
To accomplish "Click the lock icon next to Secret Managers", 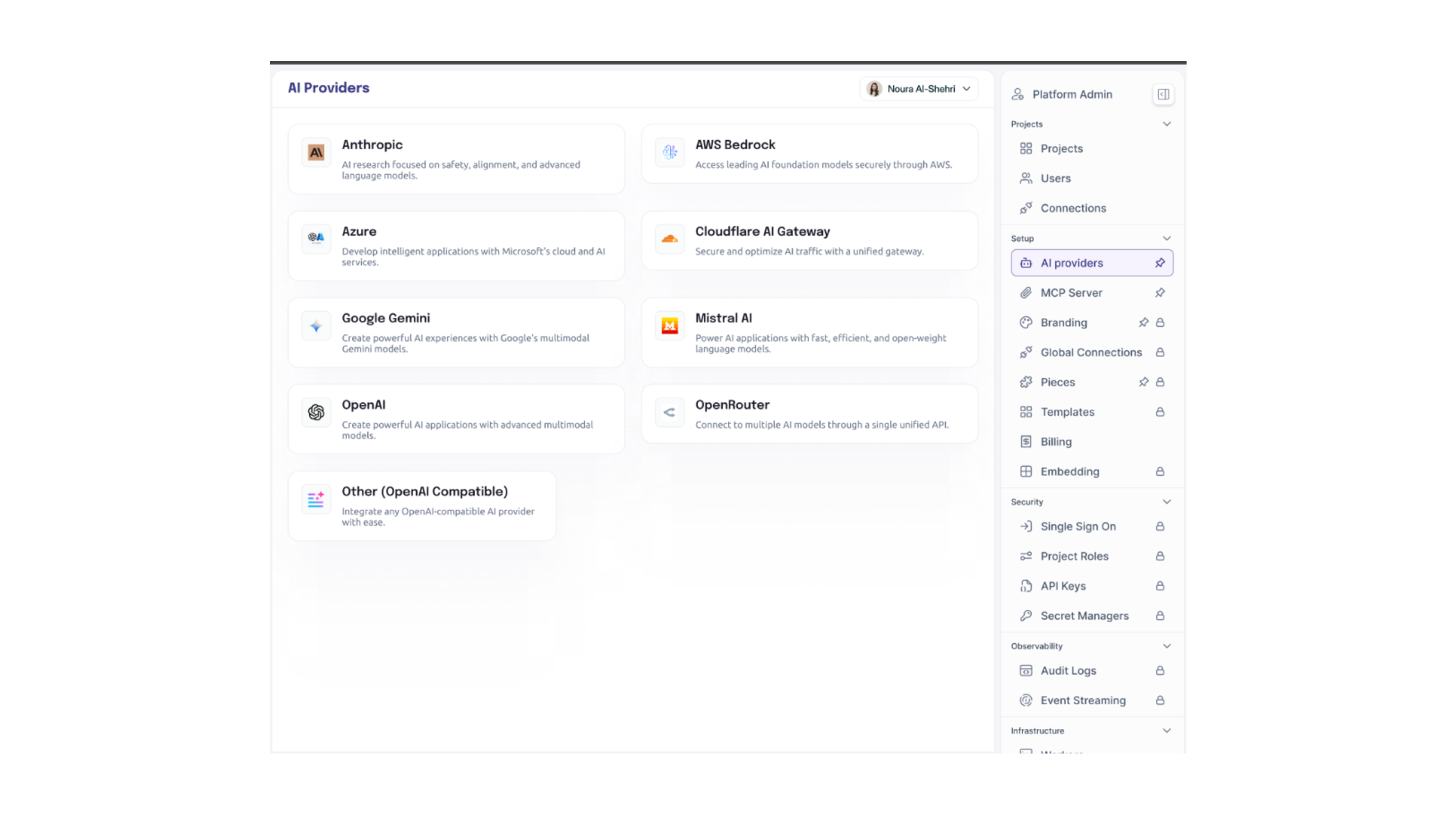I will point(1160,617).
